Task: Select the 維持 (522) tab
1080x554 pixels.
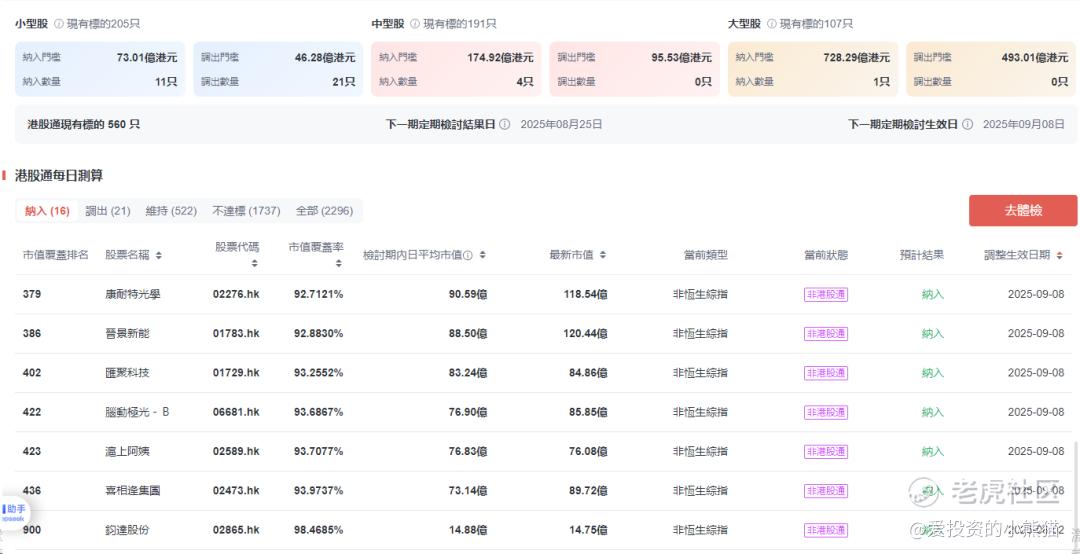Action: [x=171, y=211]
